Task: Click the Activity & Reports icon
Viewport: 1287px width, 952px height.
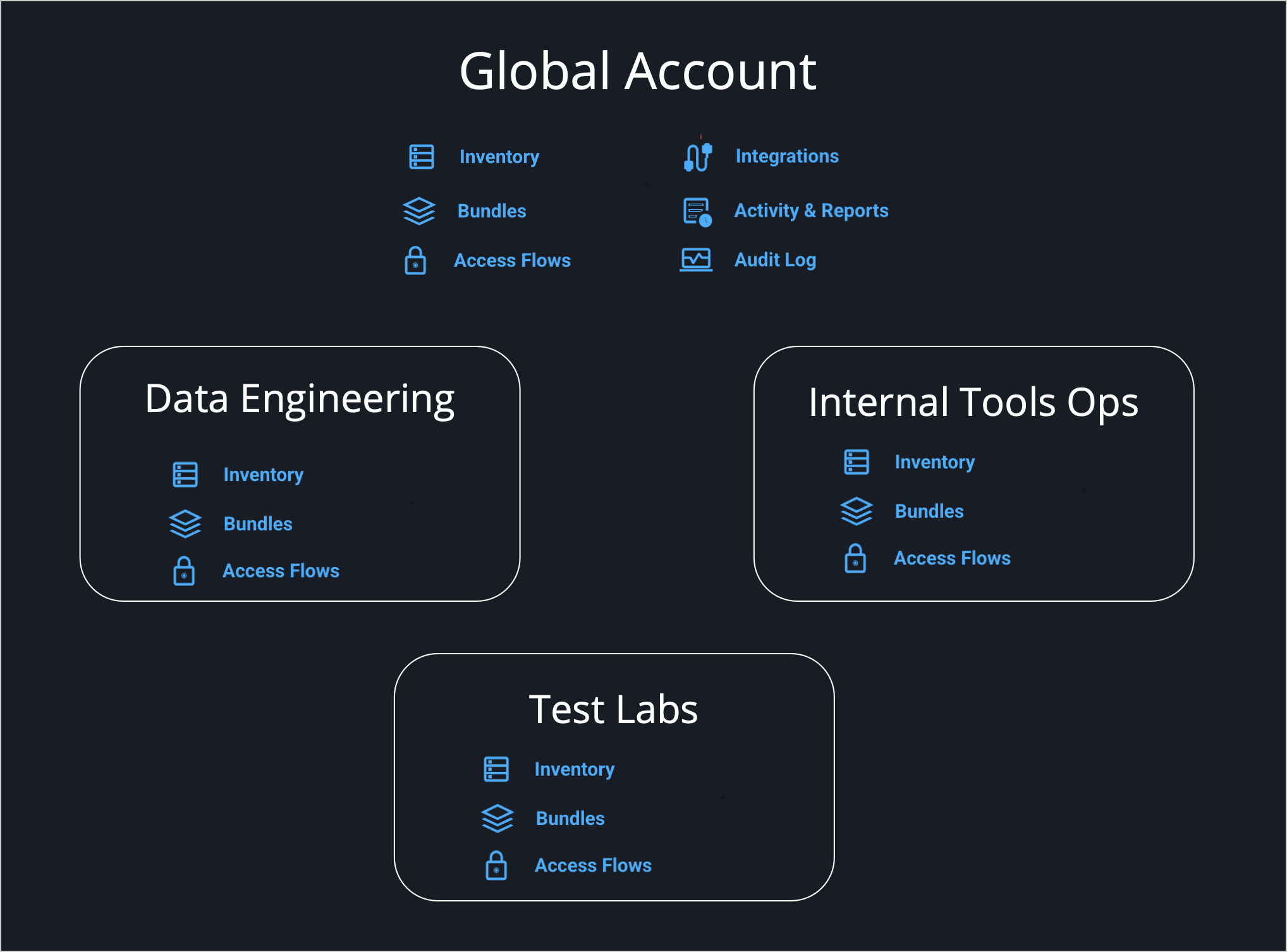Action: [697, 212]
